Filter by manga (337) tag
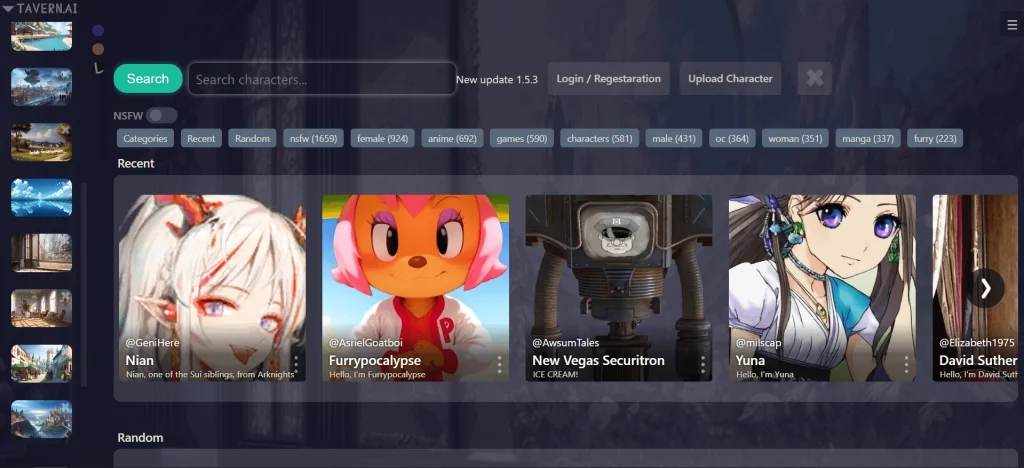1024x468 pixels. coord(868,138)
